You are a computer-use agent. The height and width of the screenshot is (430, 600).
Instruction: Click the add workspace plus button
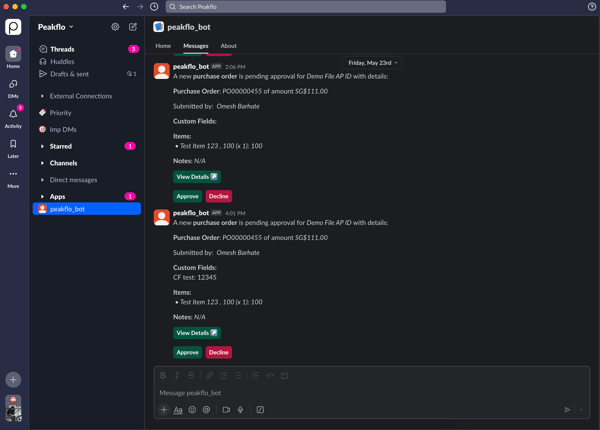click(13, 380)
